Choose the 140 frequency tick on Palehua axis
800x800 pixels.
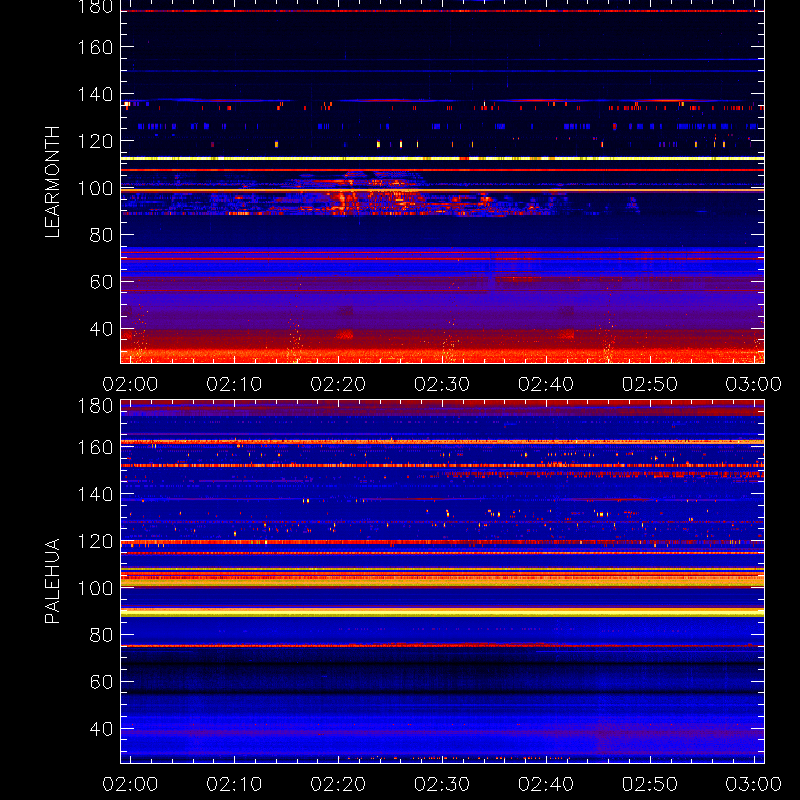pyautogui.click(x=95, y=494)
